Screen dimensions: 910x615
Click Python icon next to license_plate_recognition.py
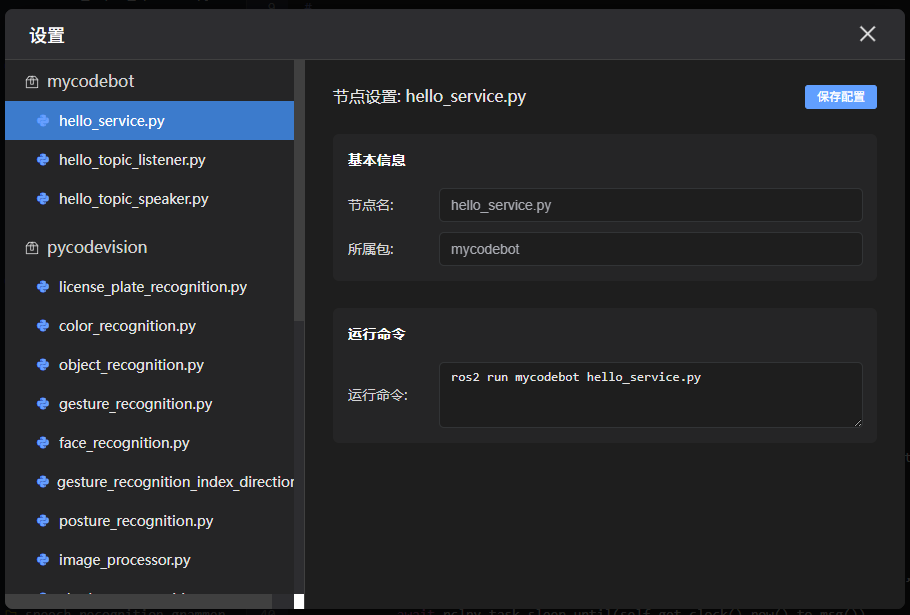(43, 287)
